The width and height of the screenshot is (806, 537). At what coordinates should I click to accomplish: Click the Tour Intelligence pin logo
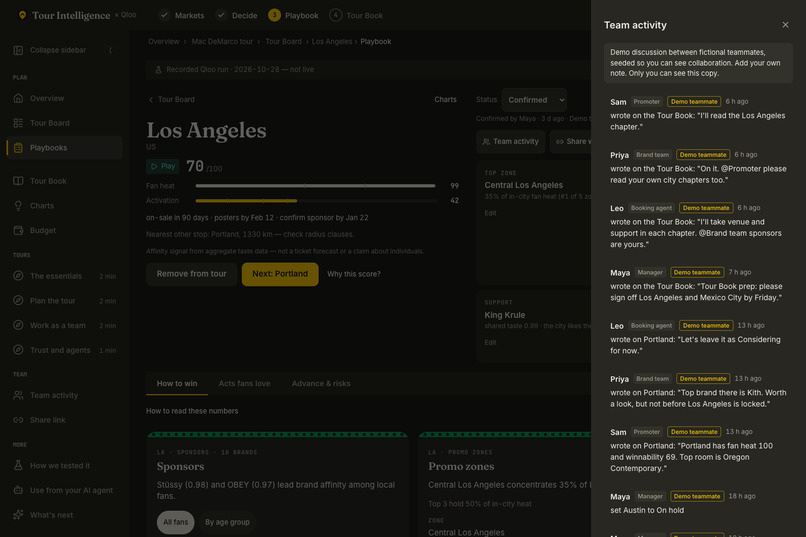[x=22, y=15]
